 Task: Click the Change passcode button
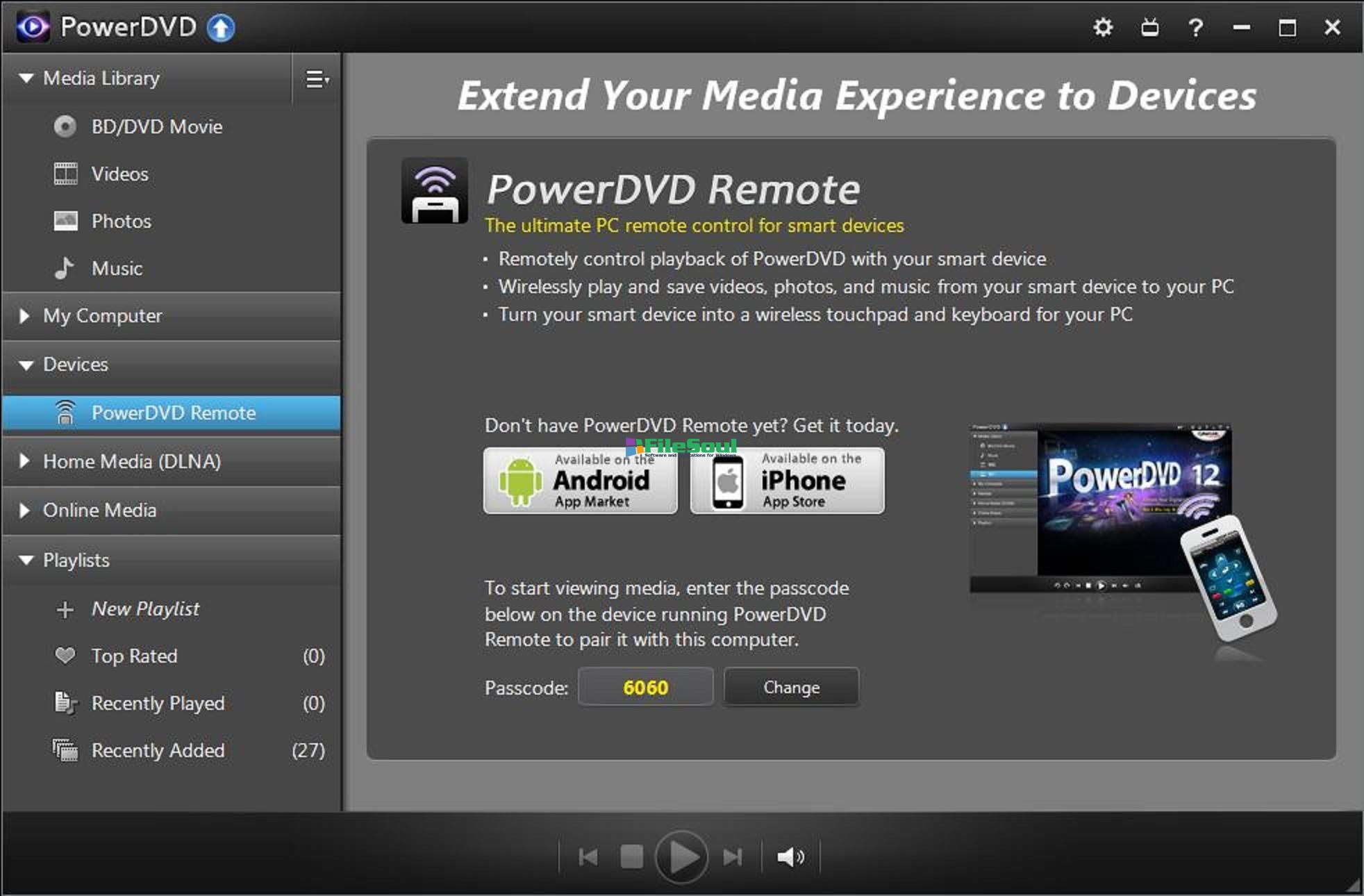coord(791,688)
